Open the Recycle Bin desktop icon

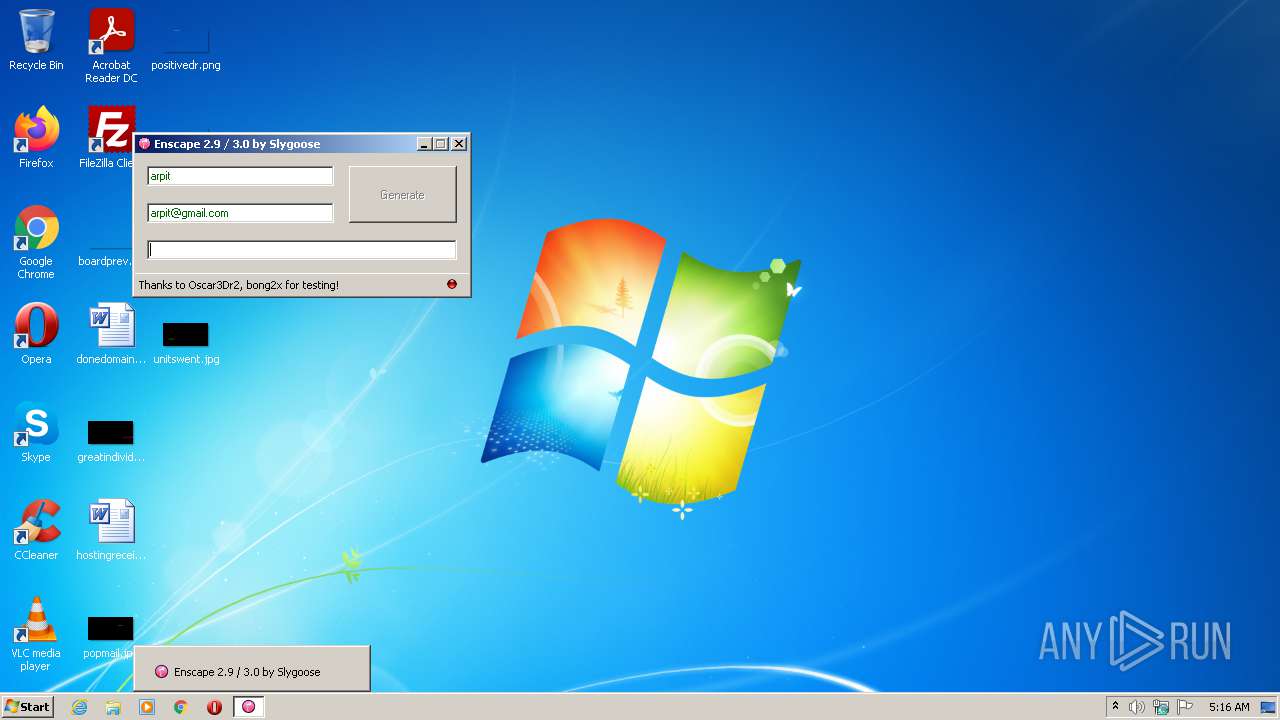pyautogui.click(x=36, y=40)
